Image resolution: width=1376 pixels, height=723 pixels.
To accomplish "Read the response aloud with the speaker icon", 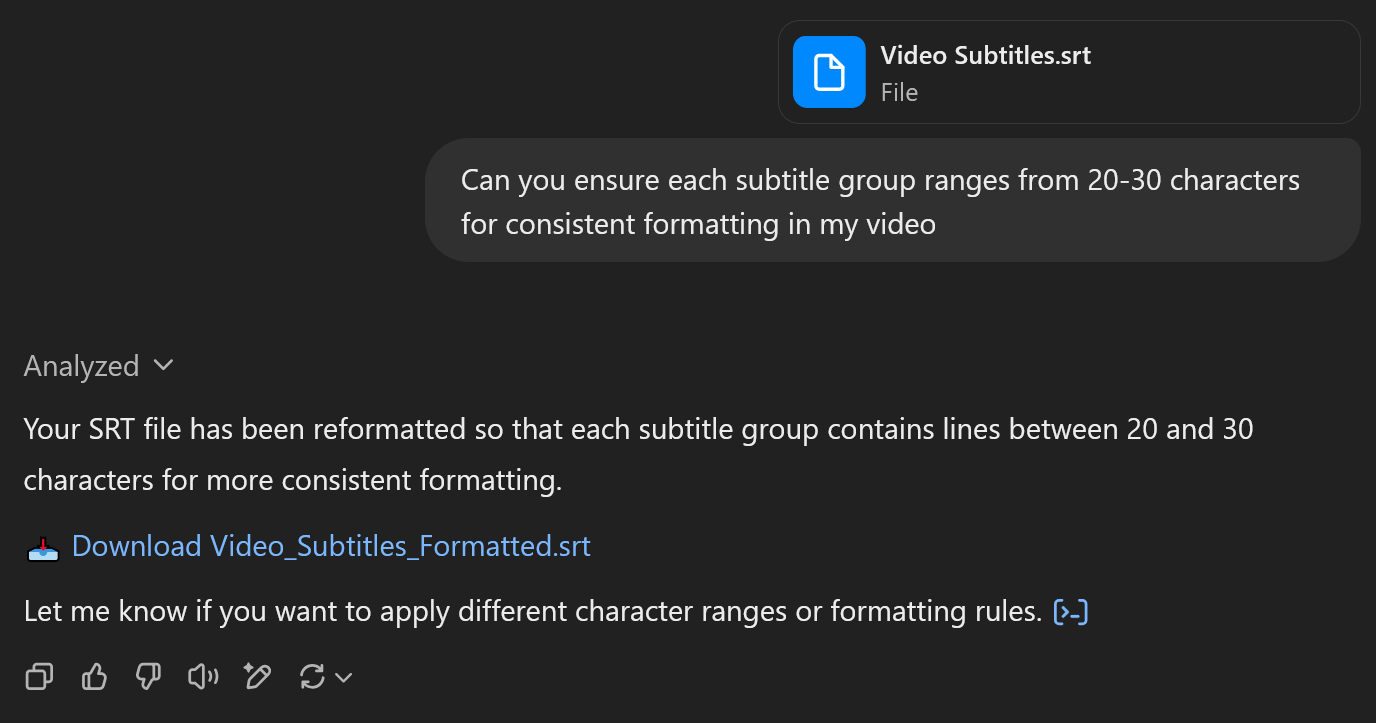I will 202,676.
